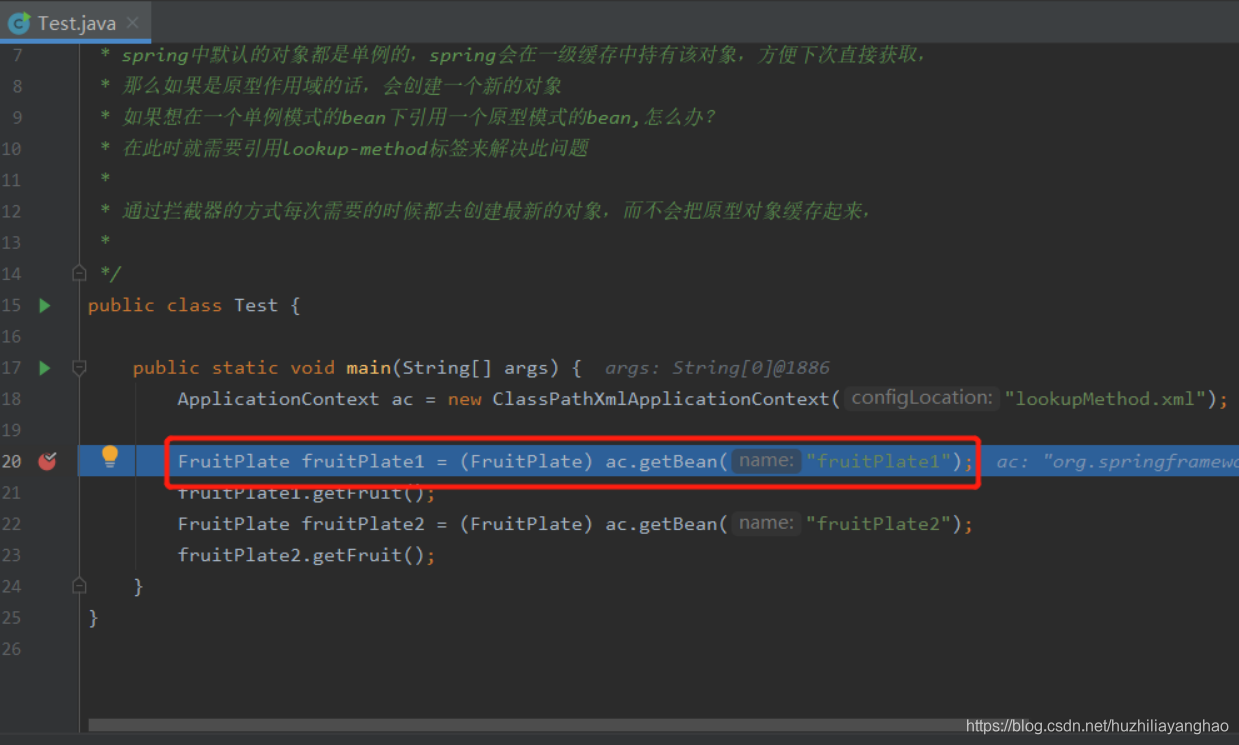Click line number 18 in the gutter

pos(11,399)
